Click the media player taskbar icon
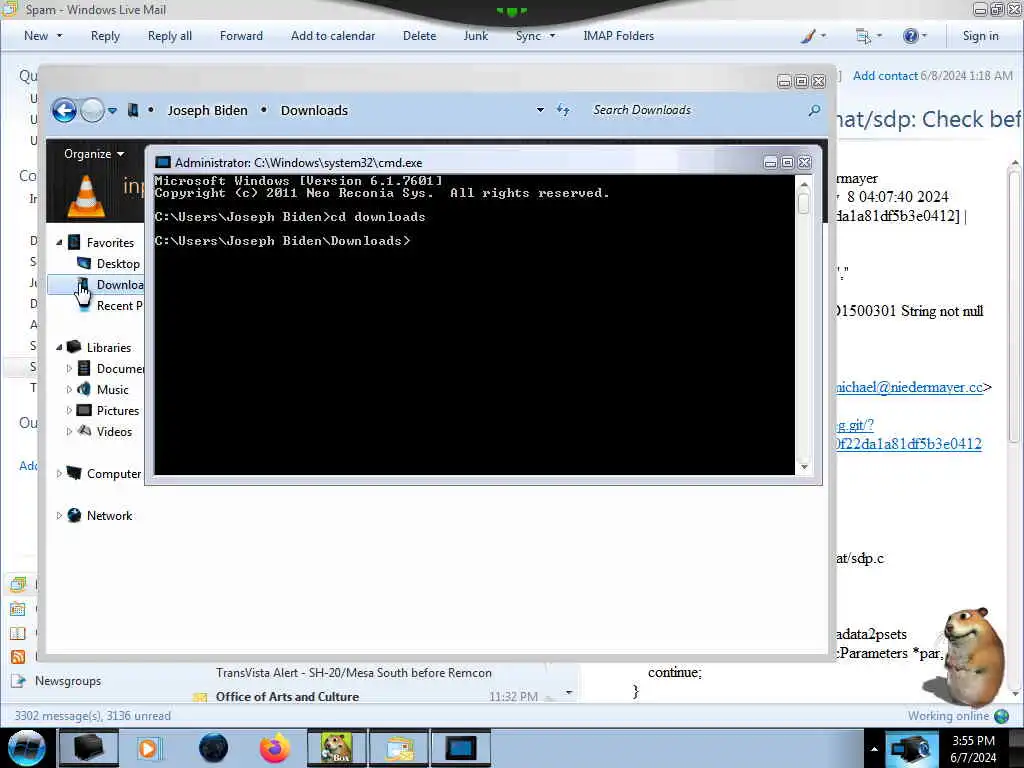The image size is (1024, 768). coord(148,748)
